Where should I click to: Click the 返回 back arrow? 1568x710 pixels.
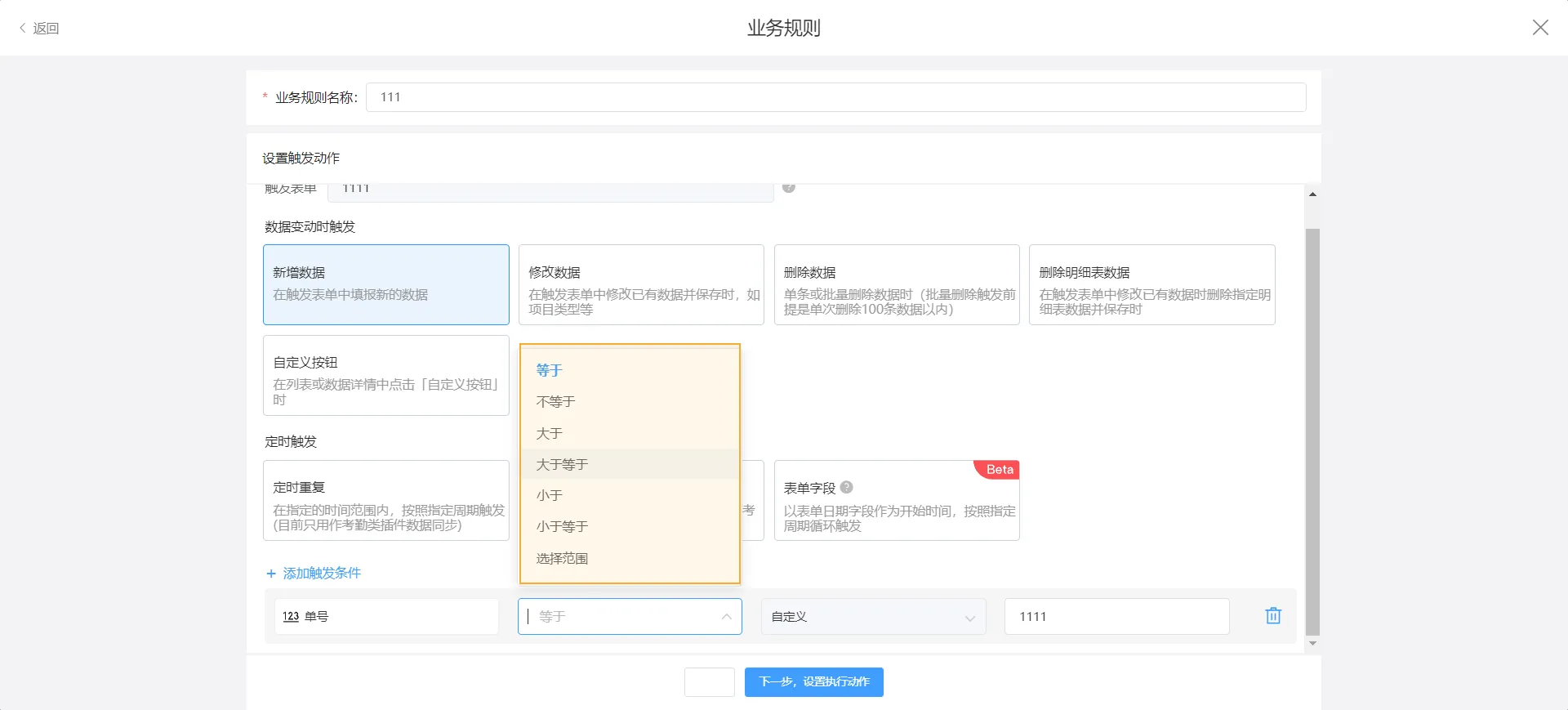24,29
